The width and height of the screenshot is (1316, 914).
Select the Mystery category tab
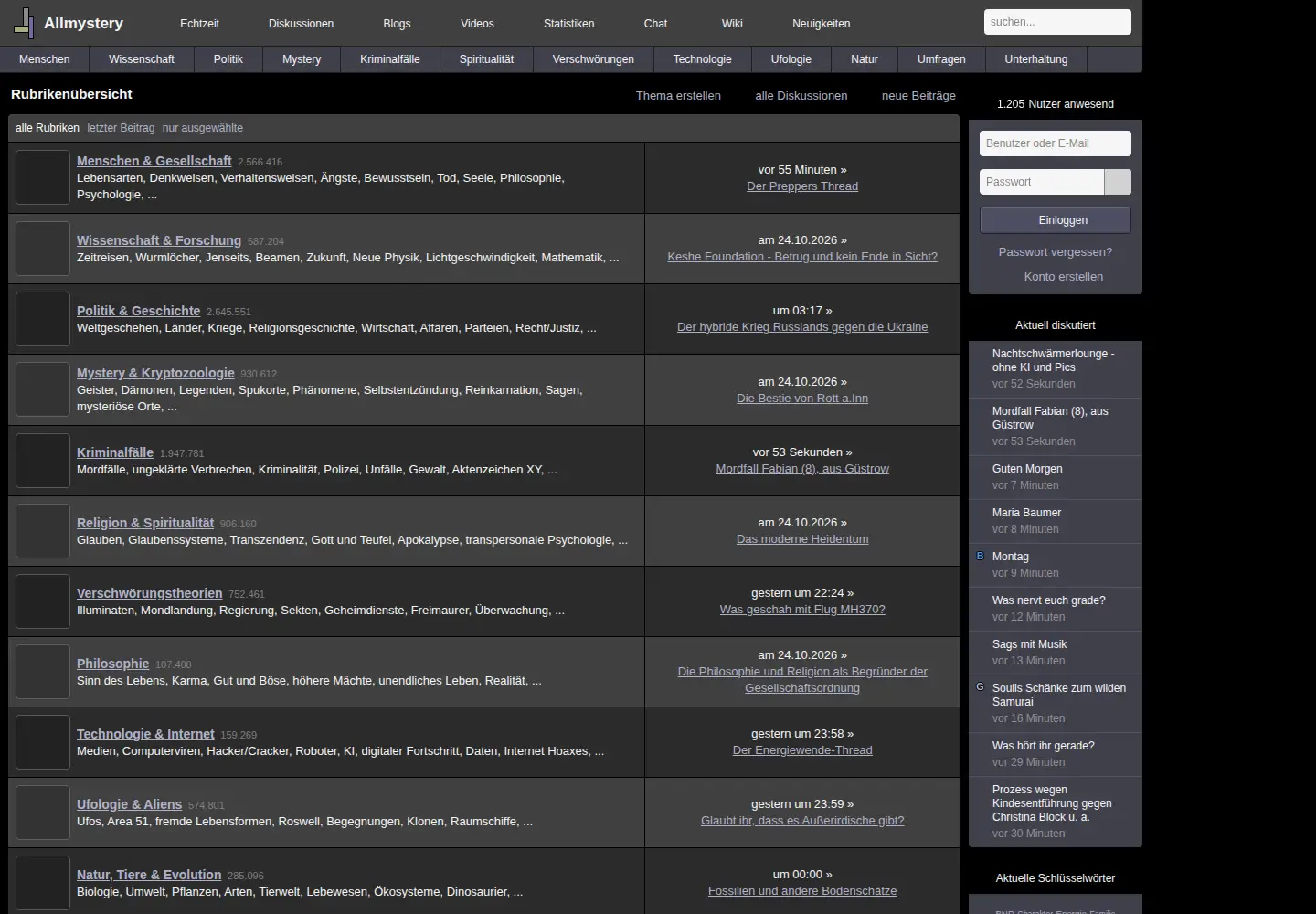(302, 59)
